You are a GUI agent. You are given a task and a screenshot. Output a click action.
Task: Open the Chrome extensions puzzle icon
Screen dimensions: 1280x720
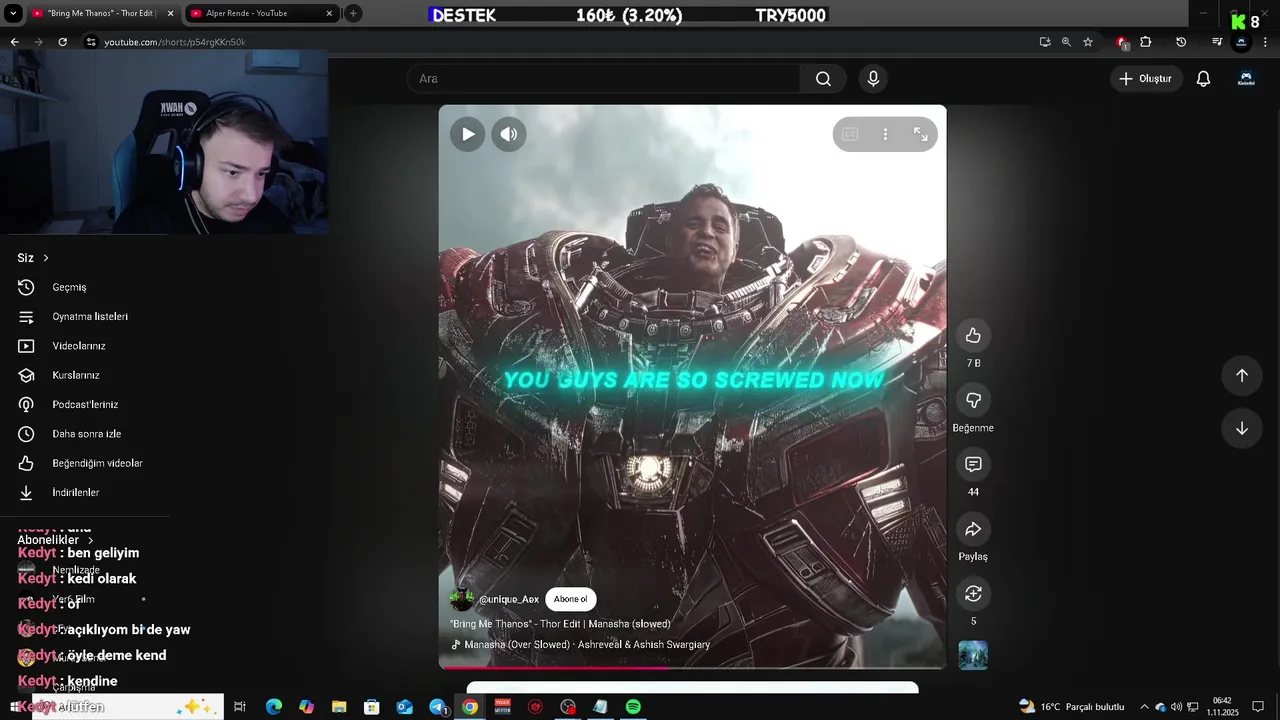(x=1146, y=42)
